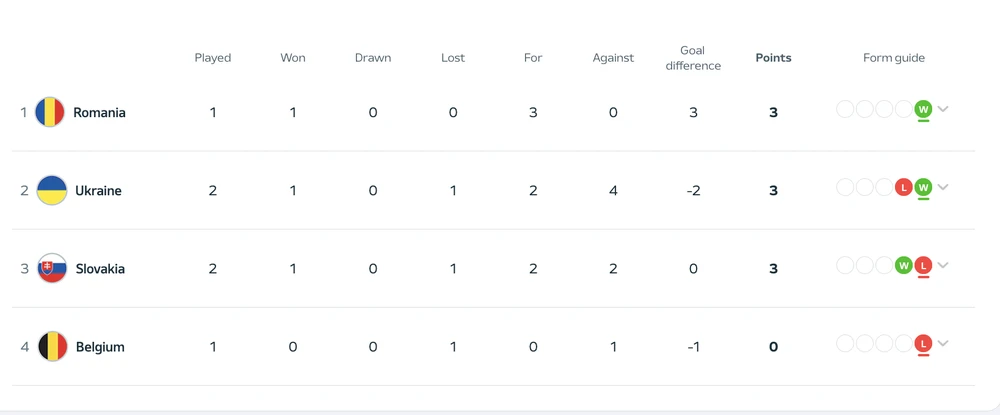Expand Slovakia's row details chevron
Image resolution: width=1000 pixels, height=415 pixels.
tap(943, 265)
